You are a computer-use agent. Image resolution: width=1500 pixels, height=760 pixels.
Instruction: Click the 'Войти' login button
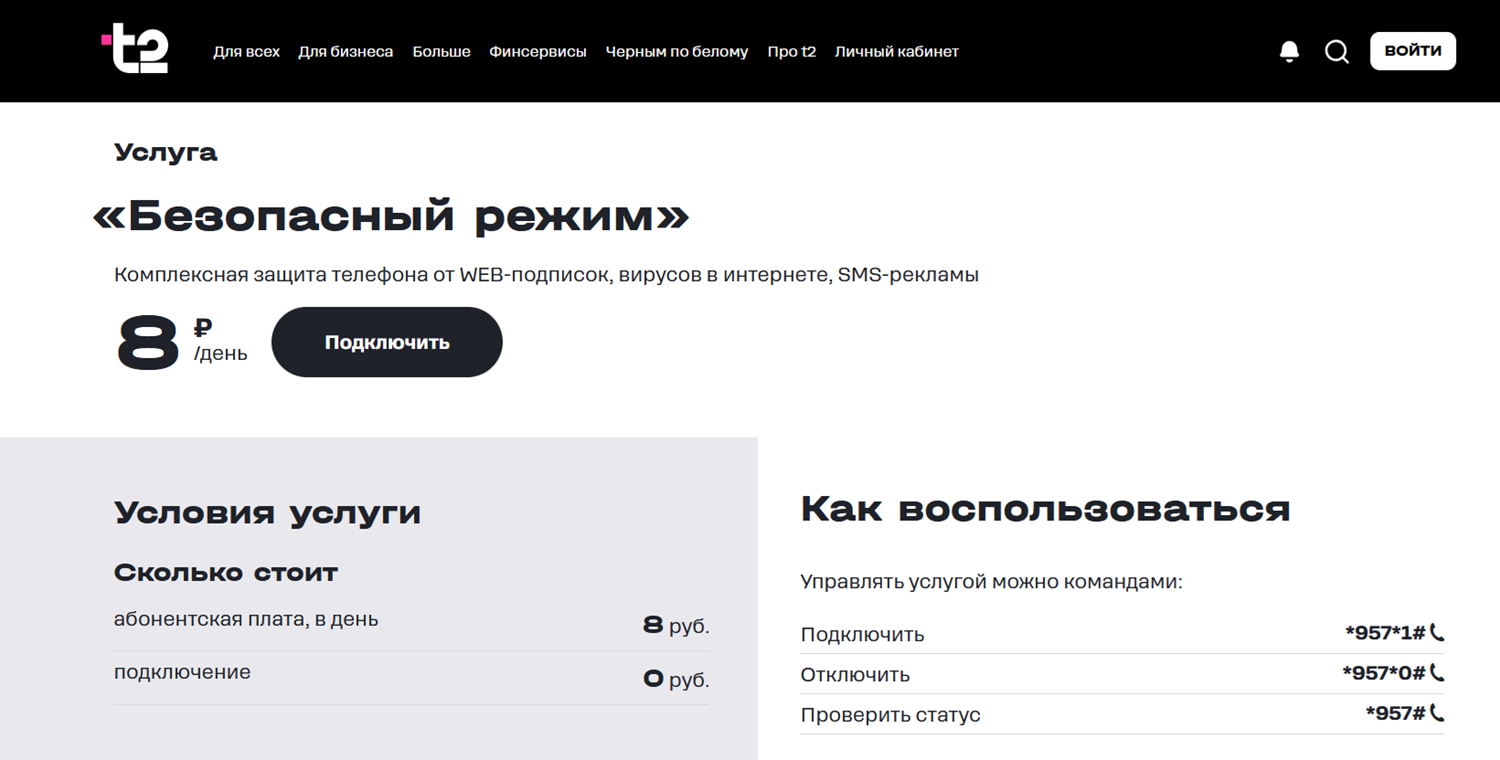(x=1413, y=51)
